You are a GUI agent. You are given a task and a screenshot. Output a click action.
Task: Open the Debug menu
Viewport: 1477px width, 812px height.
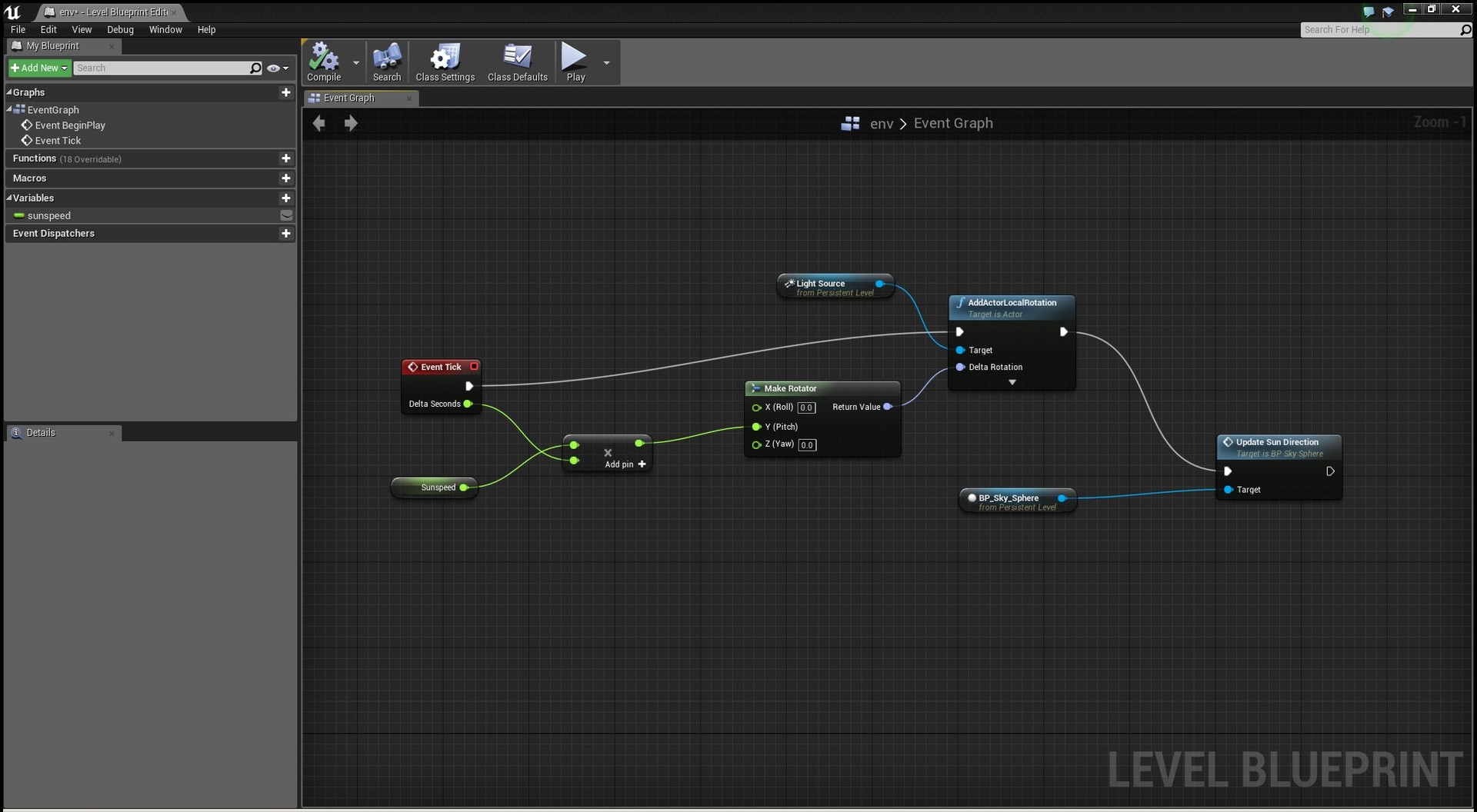pyautogui.click(x=120, y=29)
